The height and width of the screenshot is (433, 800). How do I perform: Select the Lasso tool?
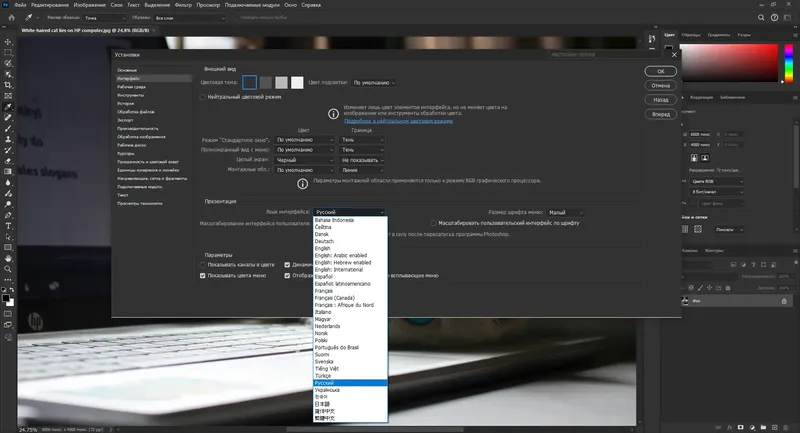[8, 63]
